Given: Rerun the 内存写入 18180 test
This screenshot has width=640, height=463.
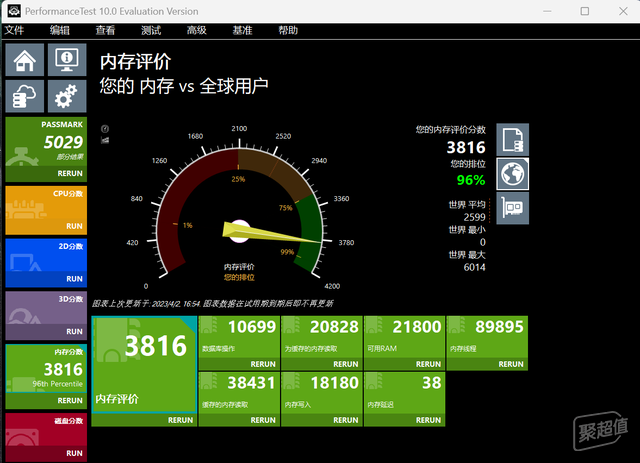Looking at the screenshot, I should (346, 420).
